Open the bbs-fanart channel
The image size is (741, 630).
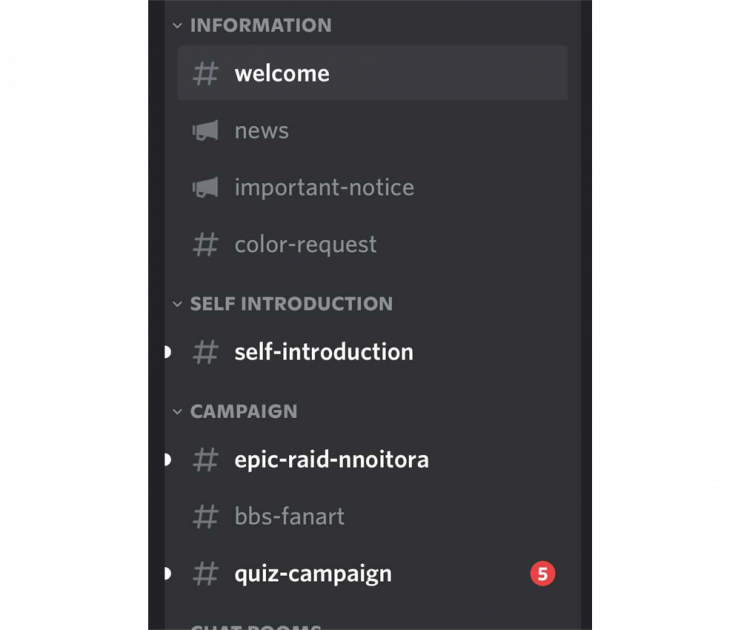click(289, 516)
